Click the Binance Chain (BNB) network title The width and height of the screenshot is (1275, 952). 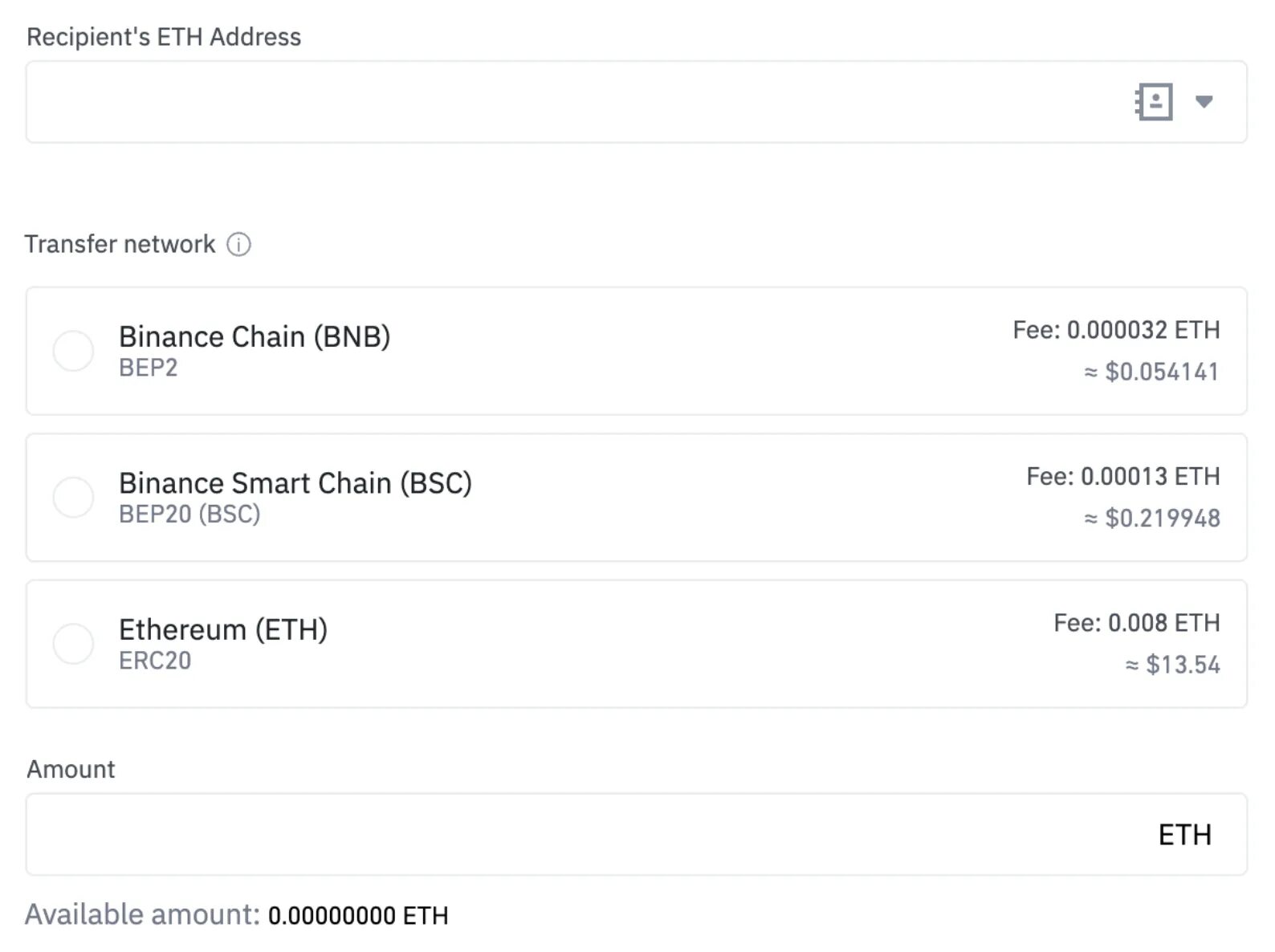255,336
